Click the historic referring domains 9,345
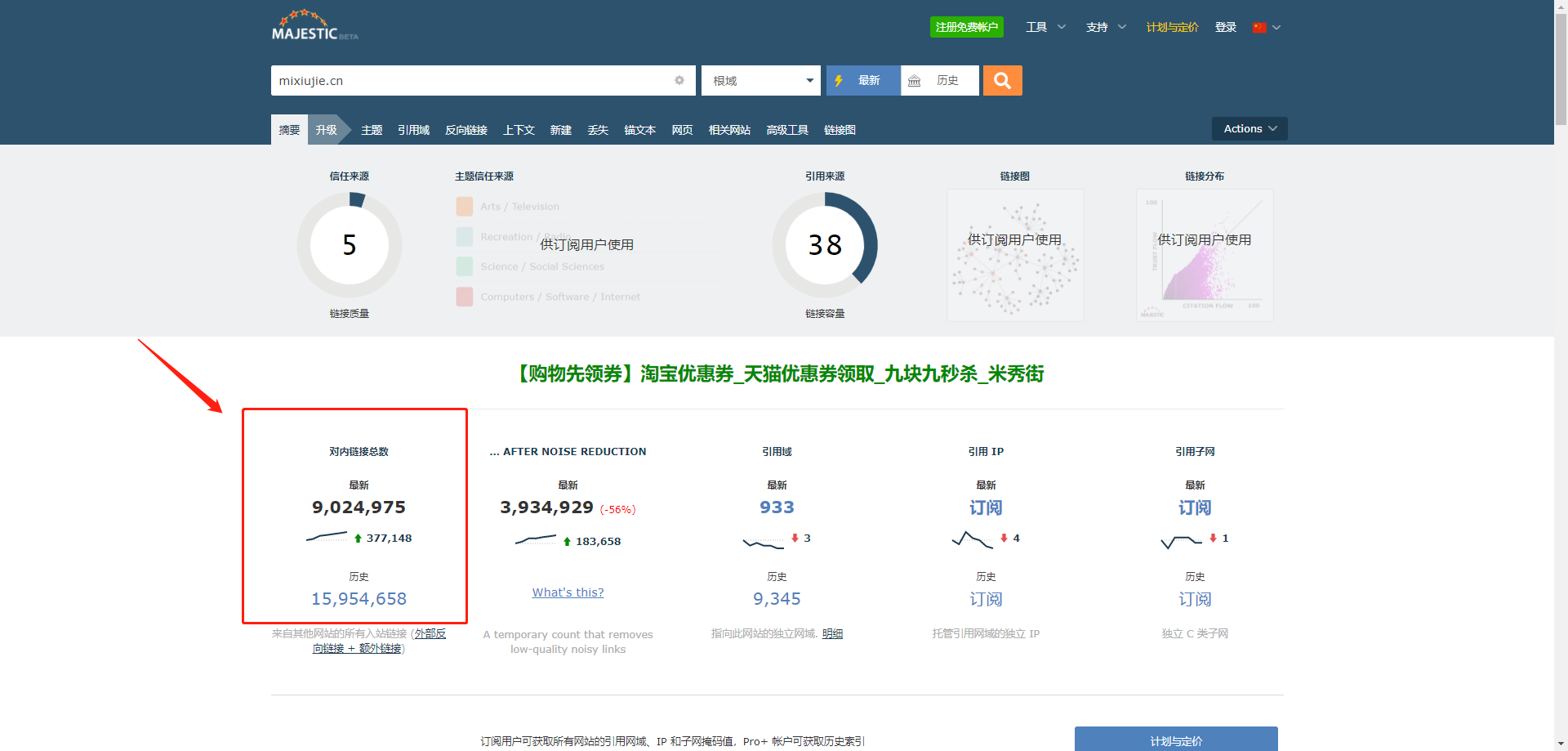1568x751 pixels. (777, 599)
